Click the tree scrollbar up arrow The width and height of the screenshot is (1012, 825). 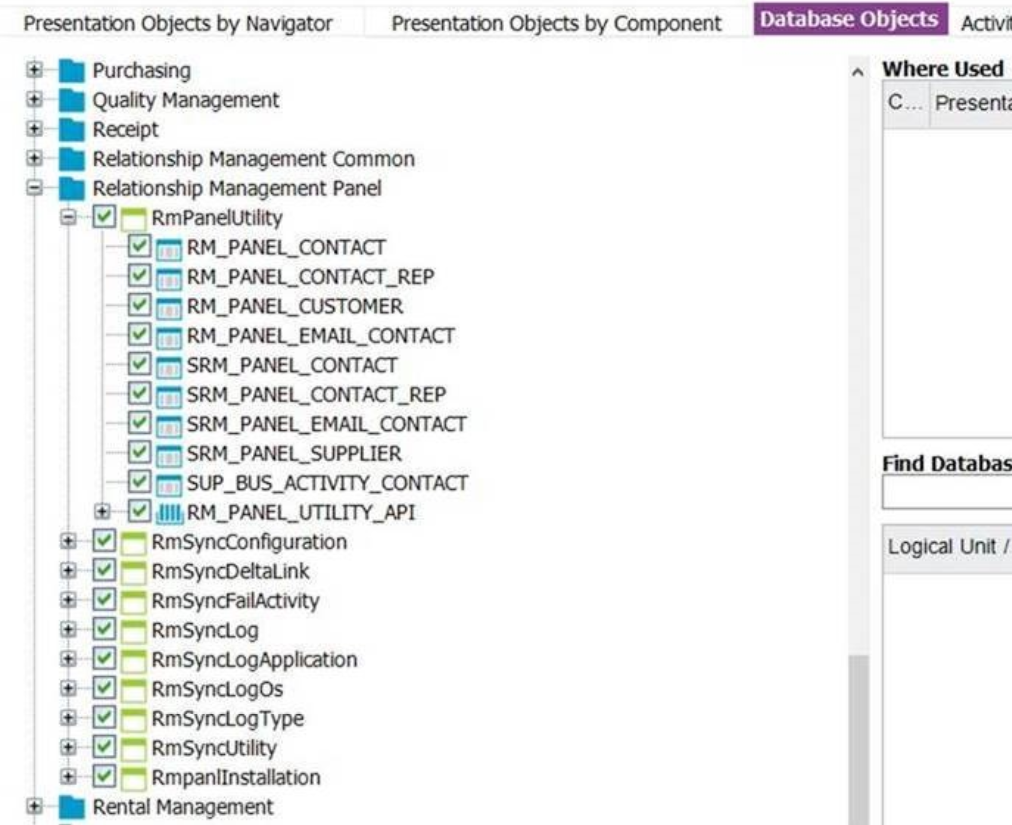pos(858,72)
